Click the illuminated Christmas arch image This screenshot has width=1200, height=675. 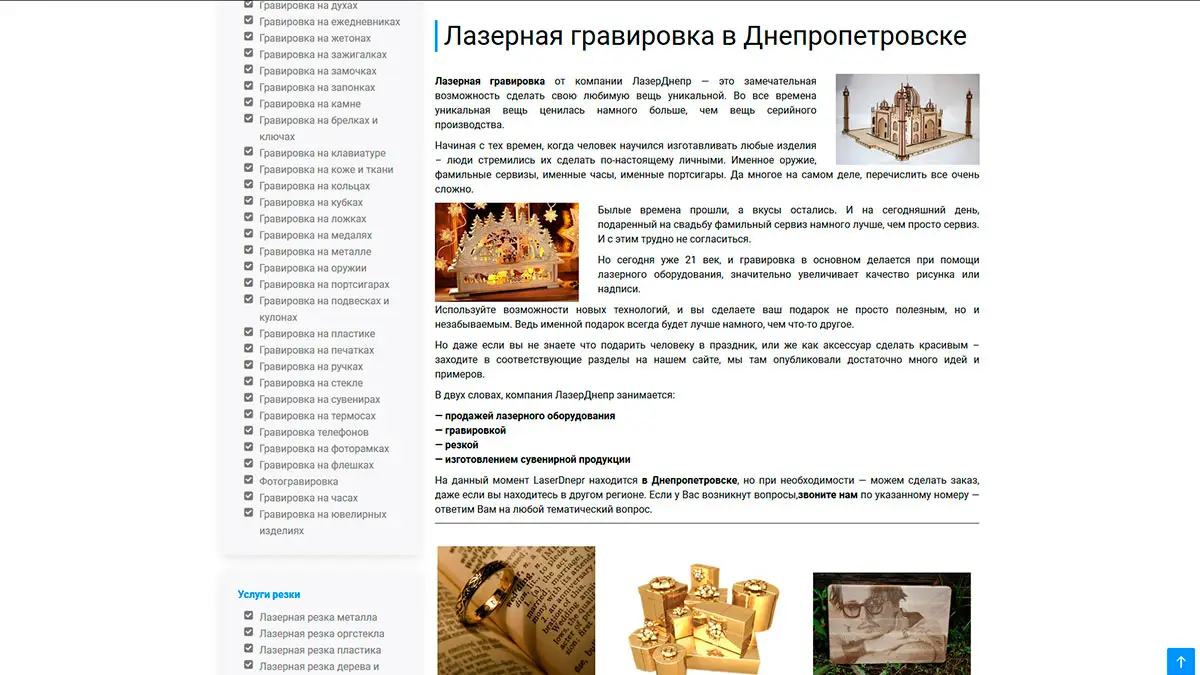506,252
